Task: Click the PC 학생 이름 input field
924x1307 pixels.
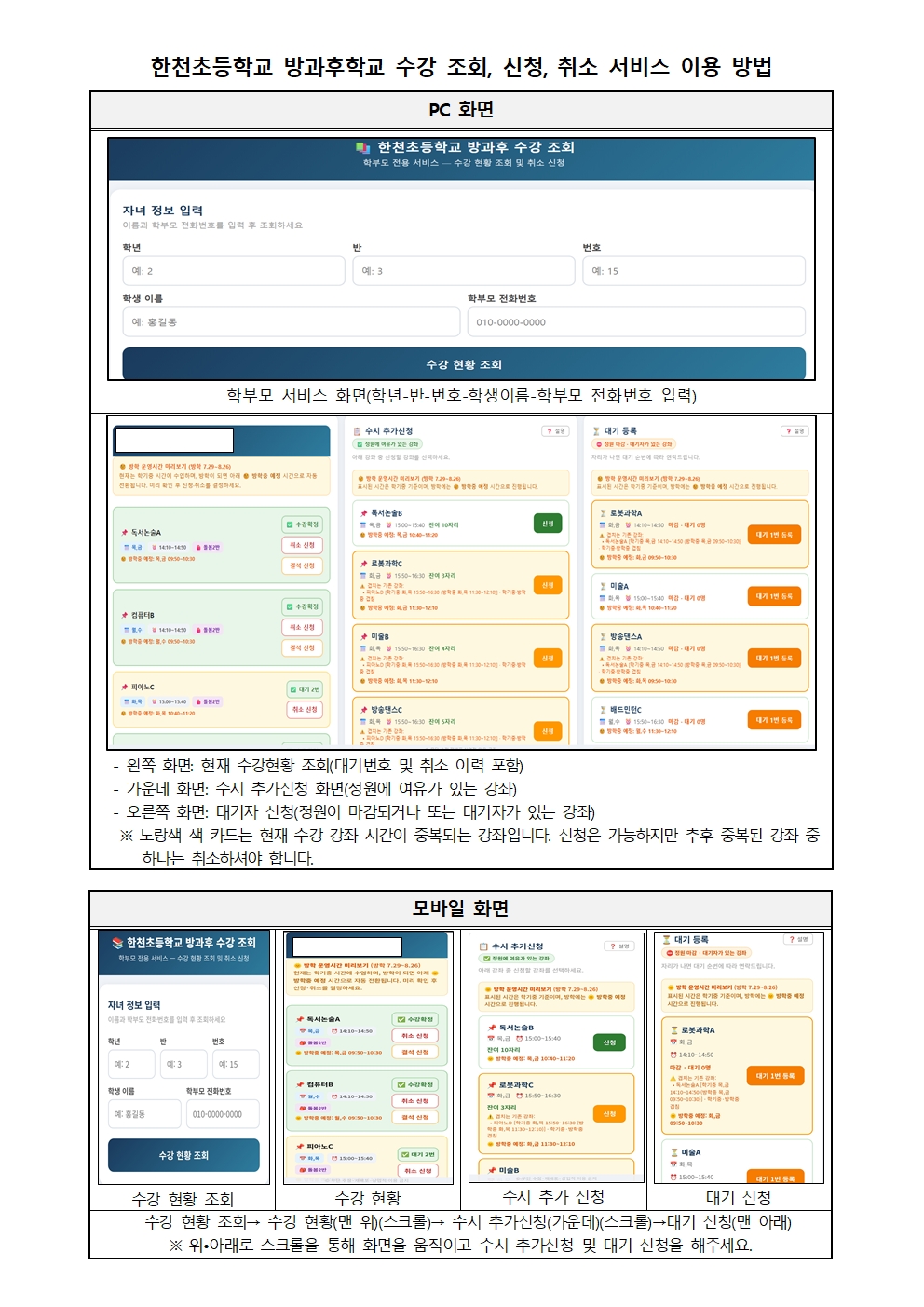Action: coord(291,322)
